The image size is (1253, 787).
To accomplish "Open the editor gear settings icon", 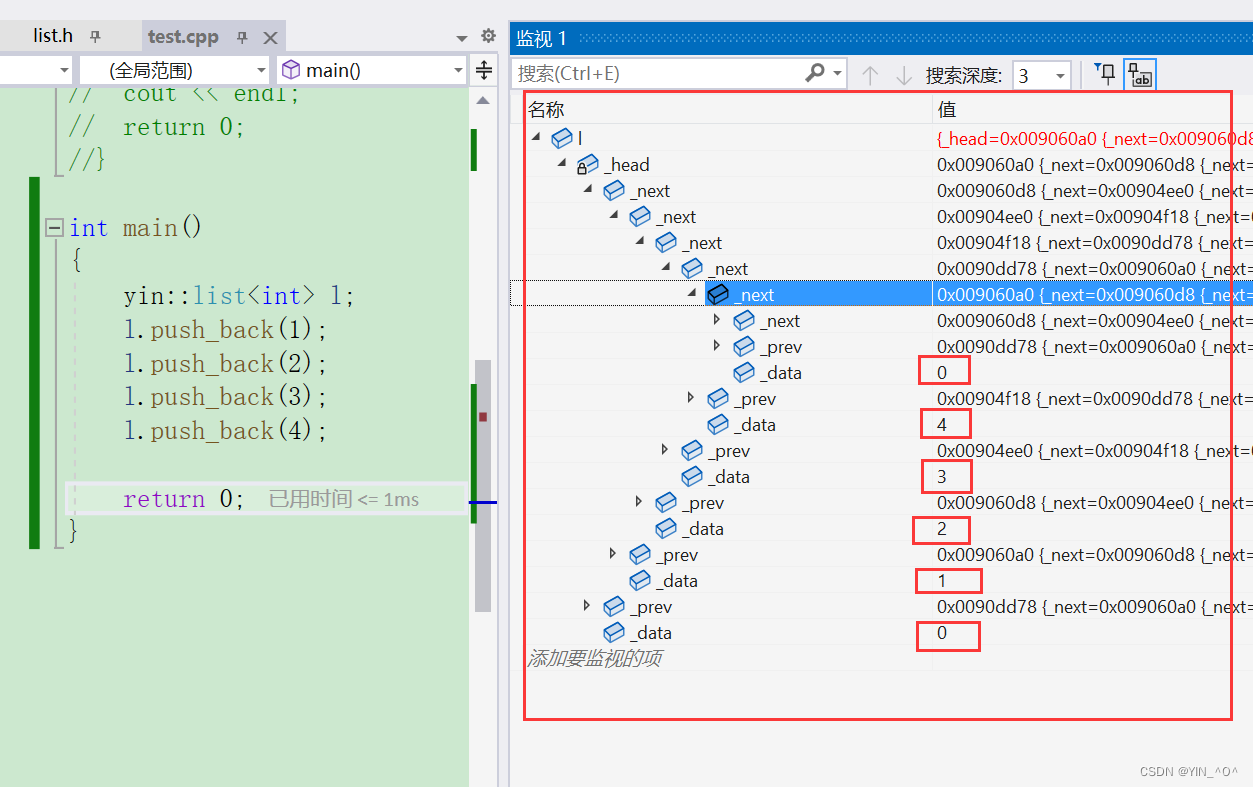I will click(x=488, y=36).
